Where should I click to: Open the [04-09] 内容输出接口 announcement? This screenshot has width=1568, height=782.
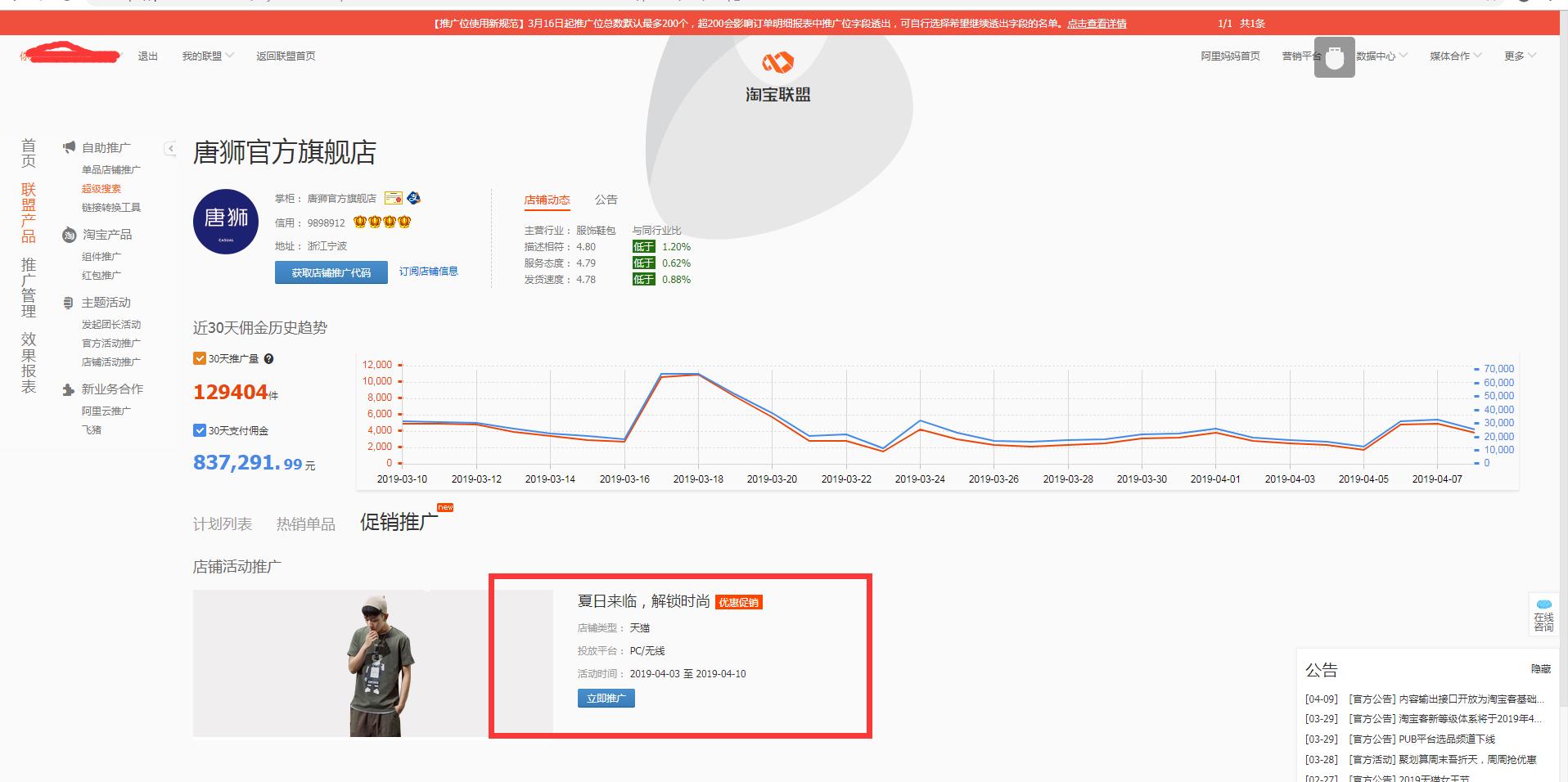click(x=1425, y=699)
